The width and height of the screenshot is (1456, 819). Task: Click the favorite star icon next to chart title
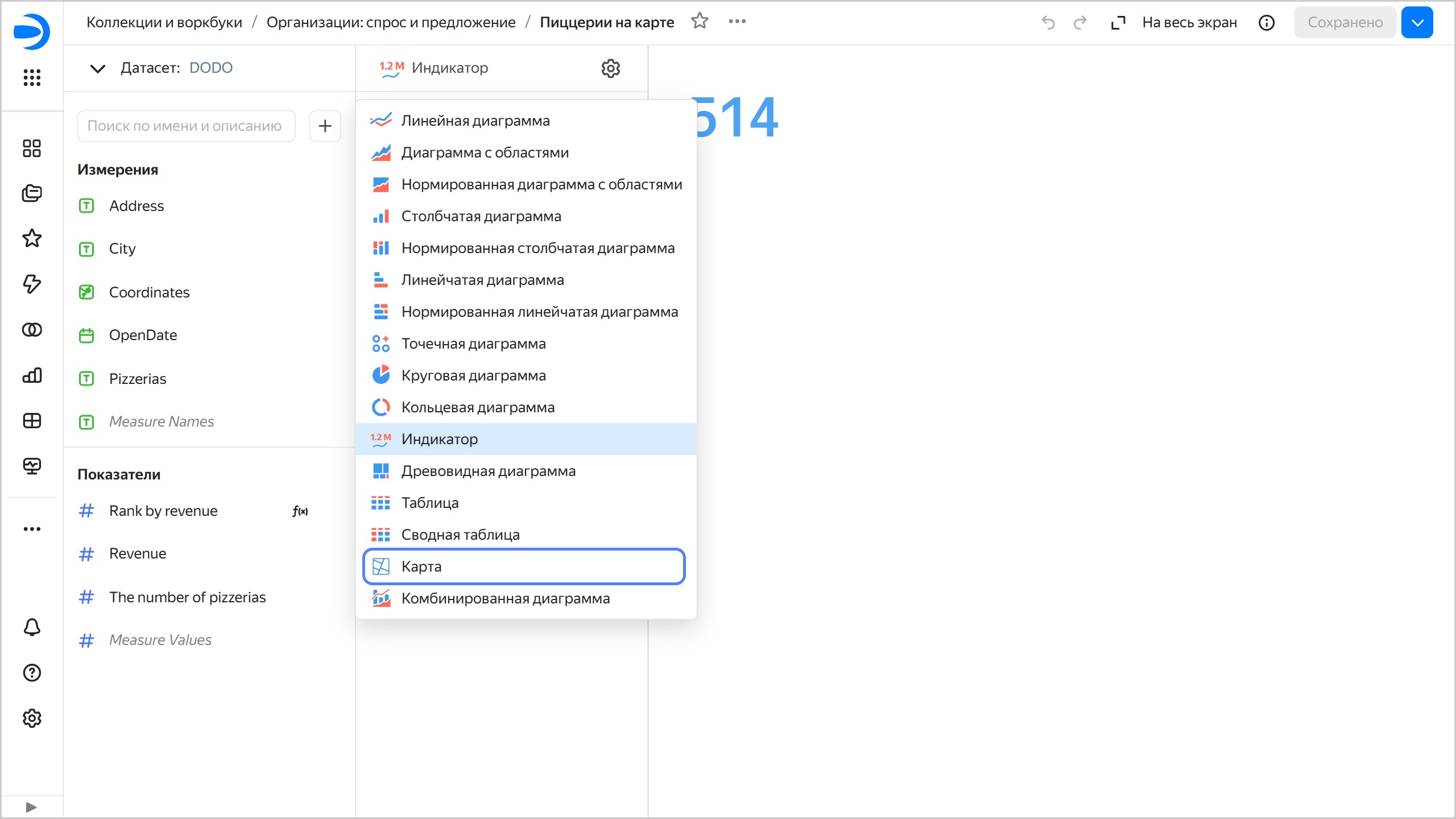(700, 22)
